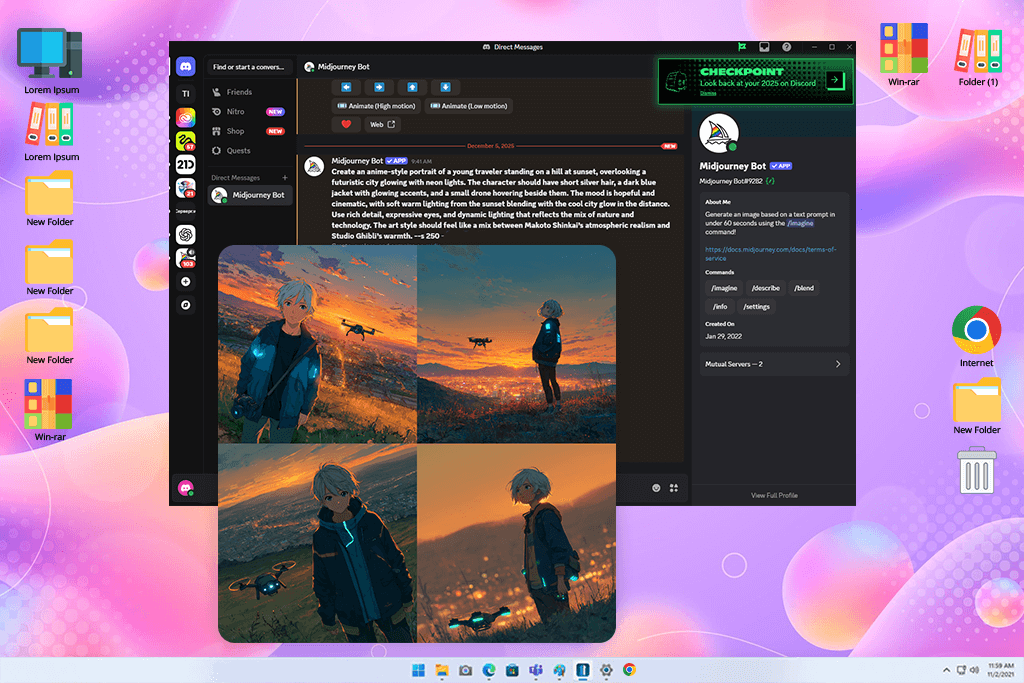Click the green flag icon in title bar
The width and height of the screenshot is (1024, 683).
742,47
